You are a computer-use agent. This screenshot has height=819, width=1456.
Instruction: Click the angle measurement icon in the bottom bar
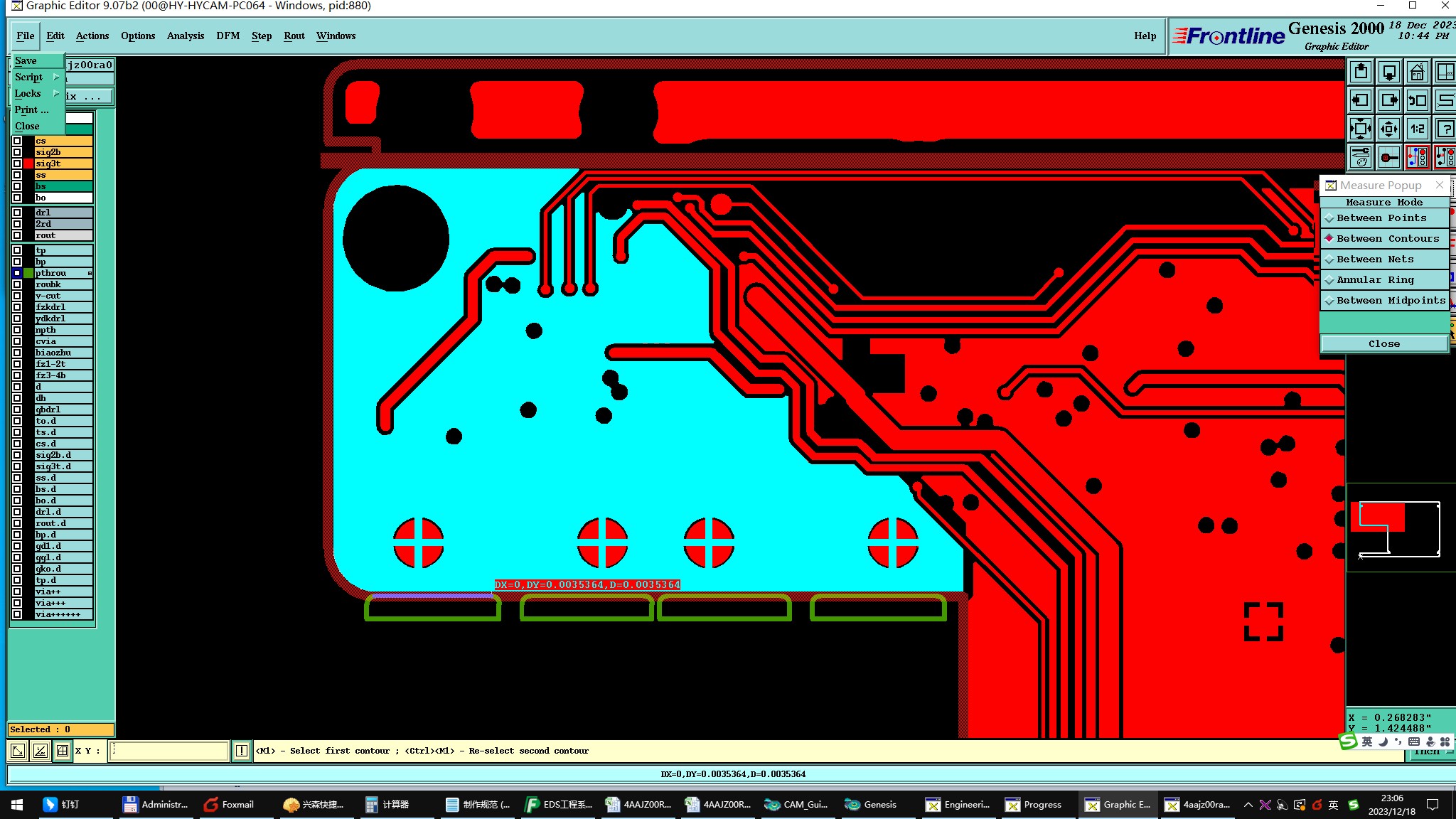tap(41, 751)
